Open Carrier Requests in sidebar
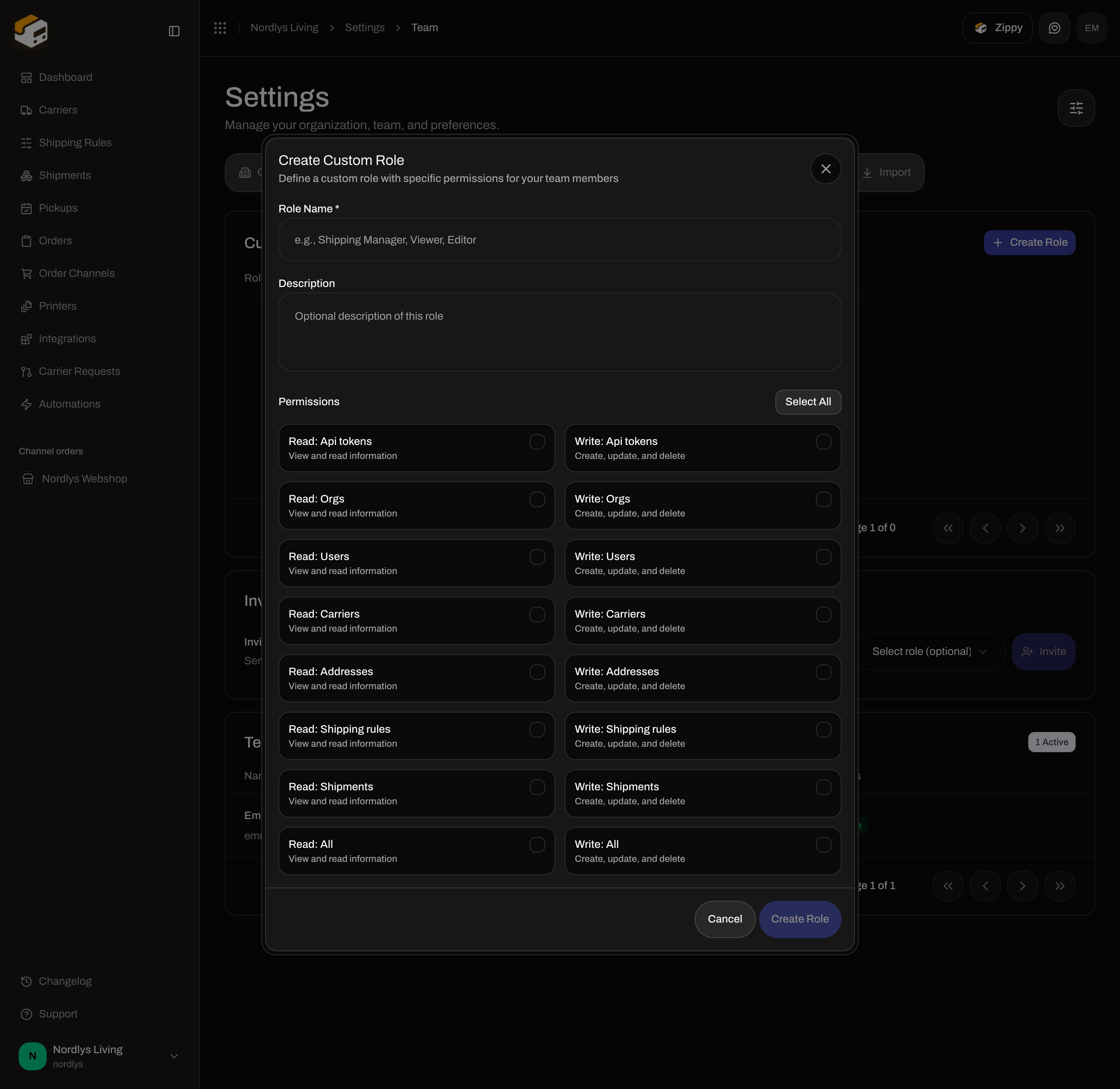The image size is (1120, 1089). [70, 371]
